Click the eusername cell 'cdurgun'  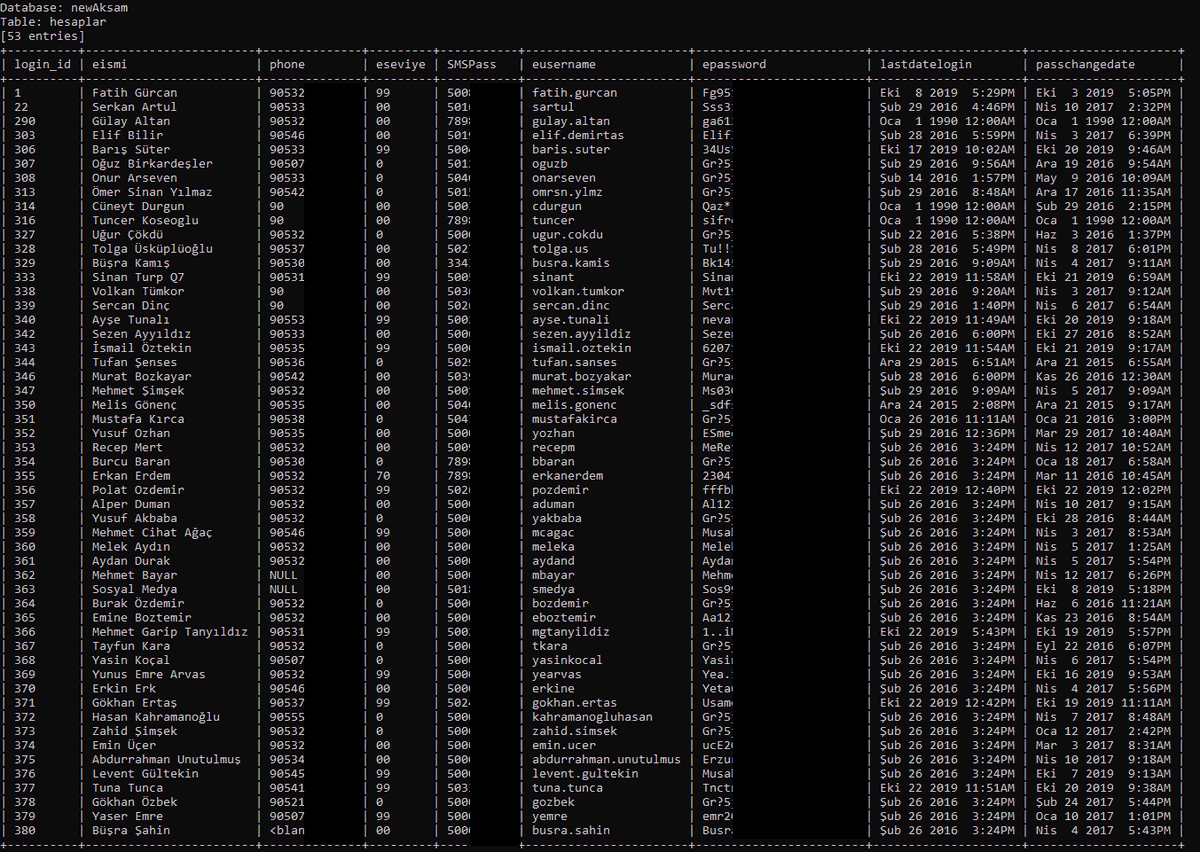[557, 206]
